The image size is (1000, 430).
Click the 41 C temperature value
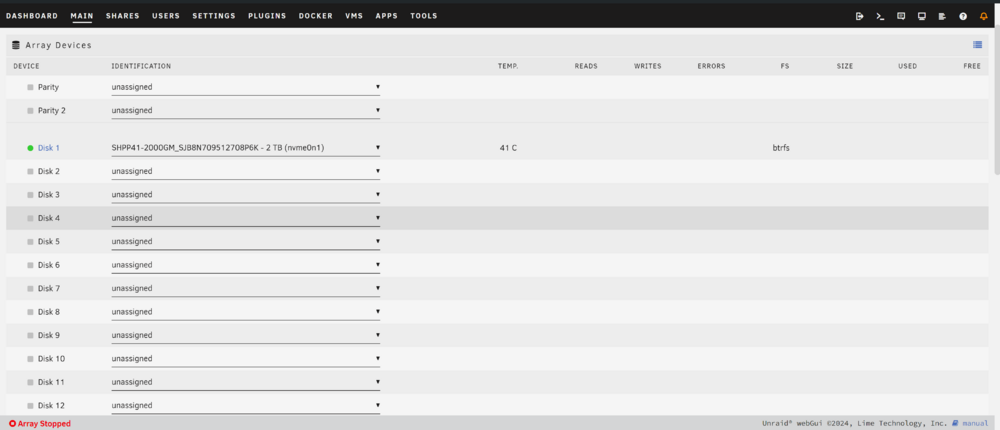tap(508, 148)
